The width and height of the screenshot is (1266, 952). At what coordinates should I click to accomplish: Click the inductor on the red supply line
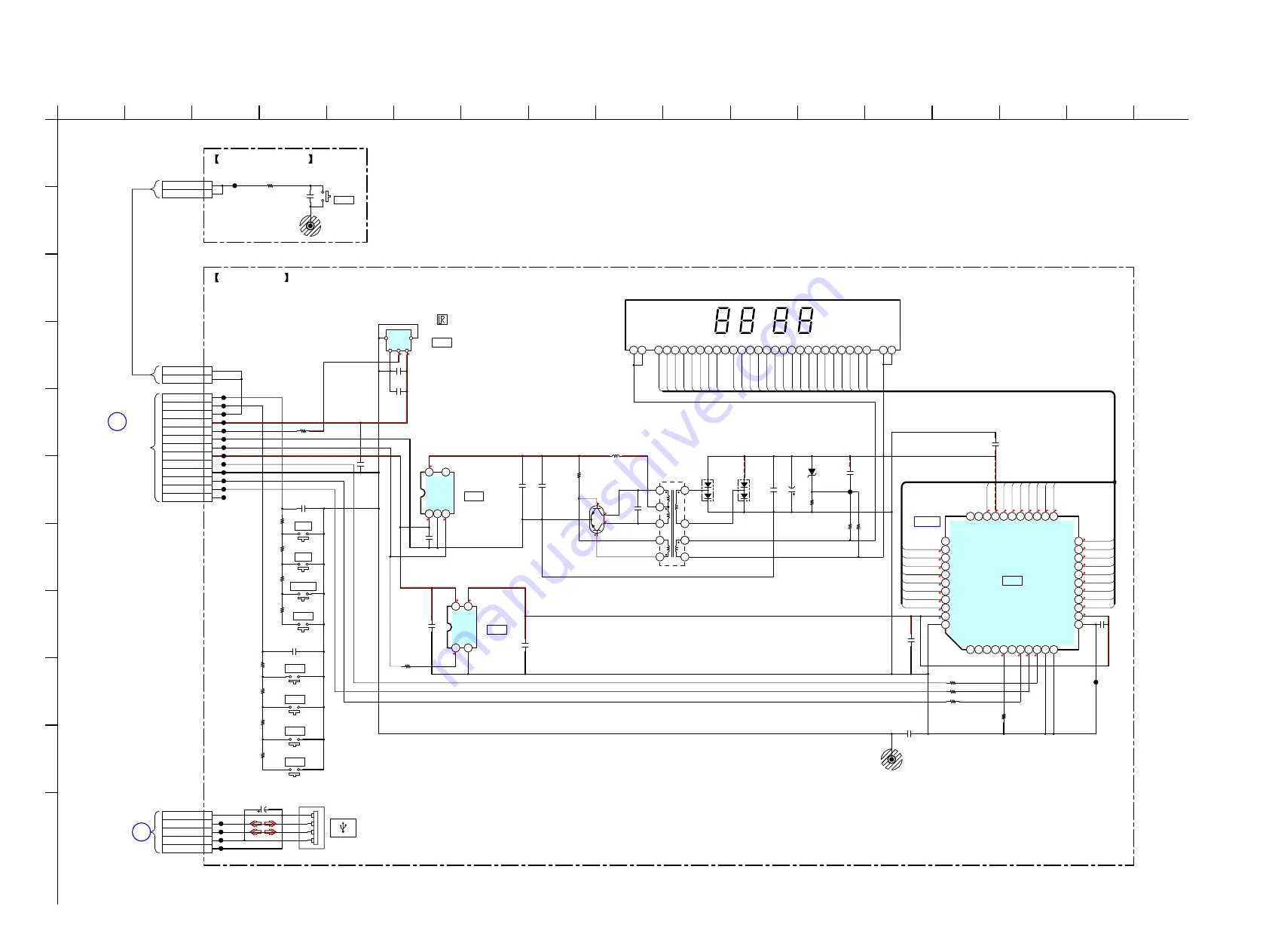point(616,456)
